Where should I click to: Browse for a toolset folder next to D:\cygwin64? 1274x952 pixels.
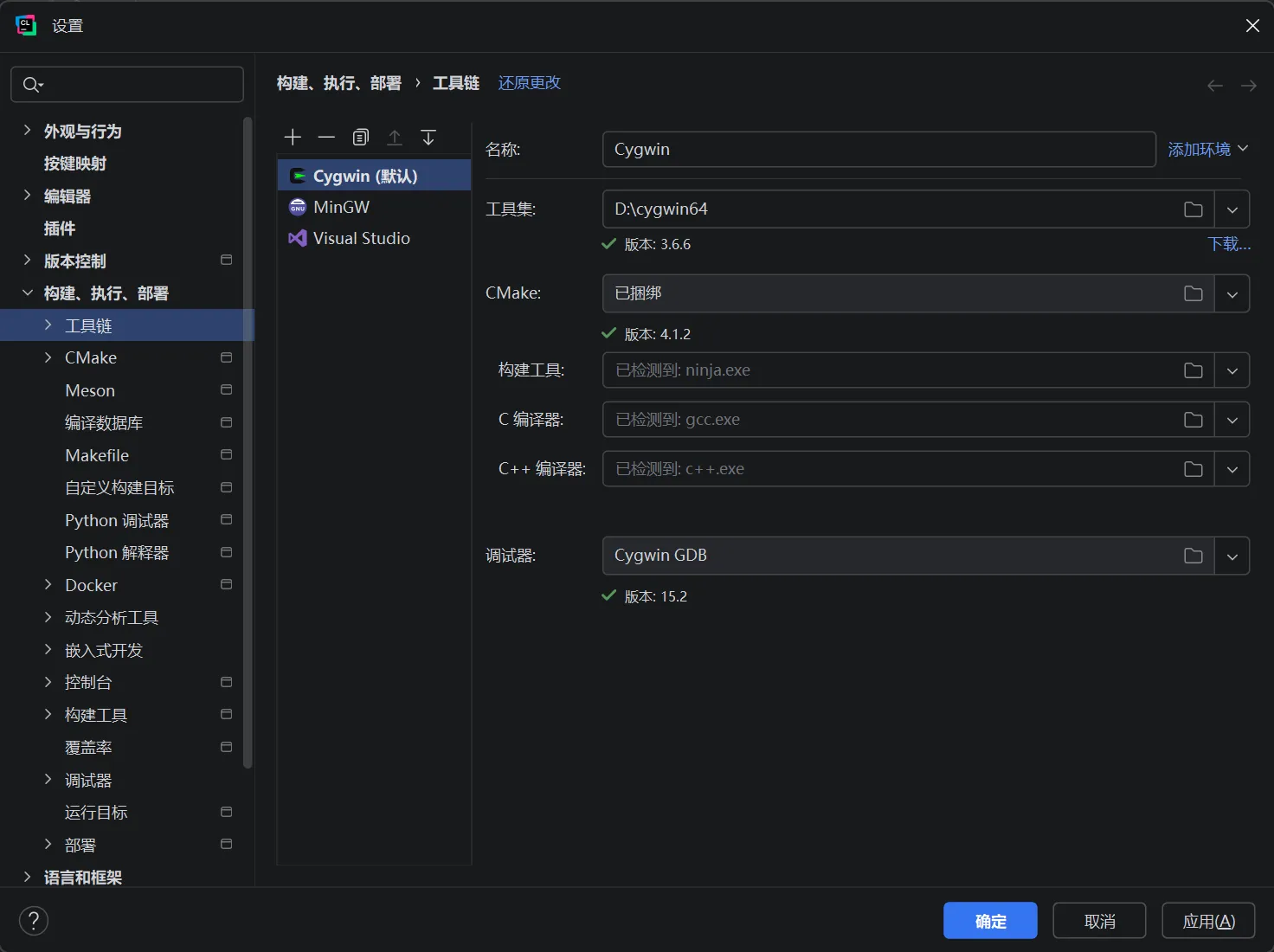click(1194, 209)
